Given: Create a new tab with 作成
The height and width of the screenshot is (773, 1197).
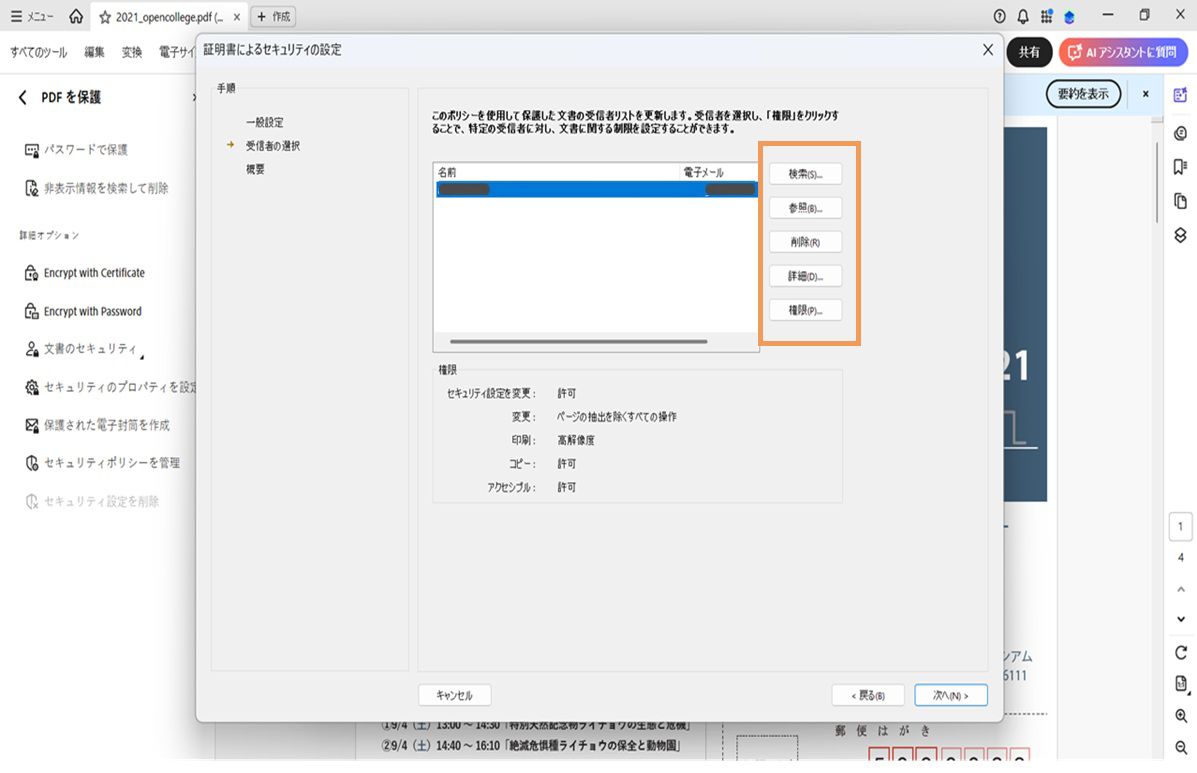Looking at the screenshot, I should tap(273, 16).
